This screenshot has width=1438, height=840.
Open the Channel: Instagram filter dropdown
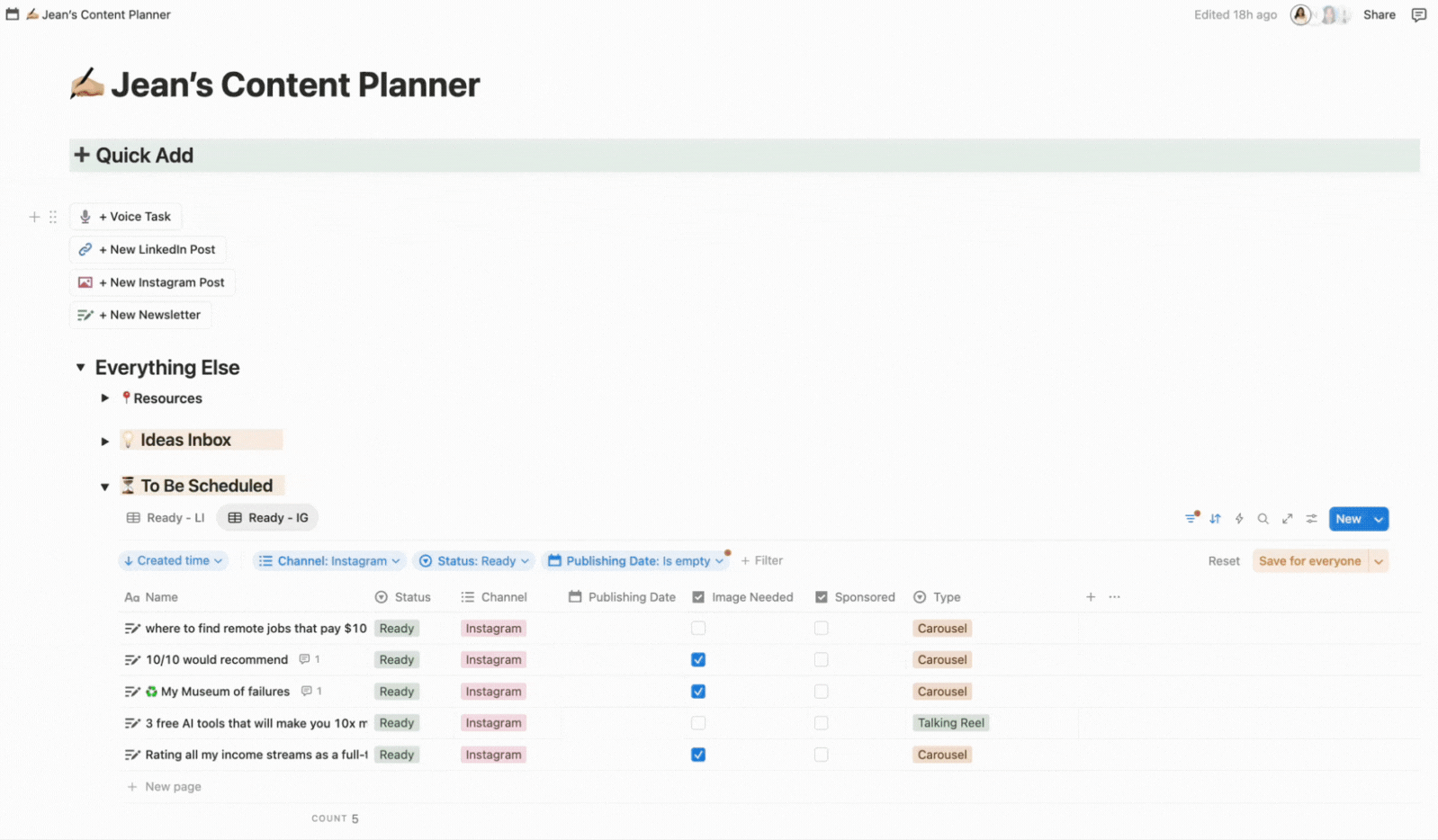coord(329,561)
